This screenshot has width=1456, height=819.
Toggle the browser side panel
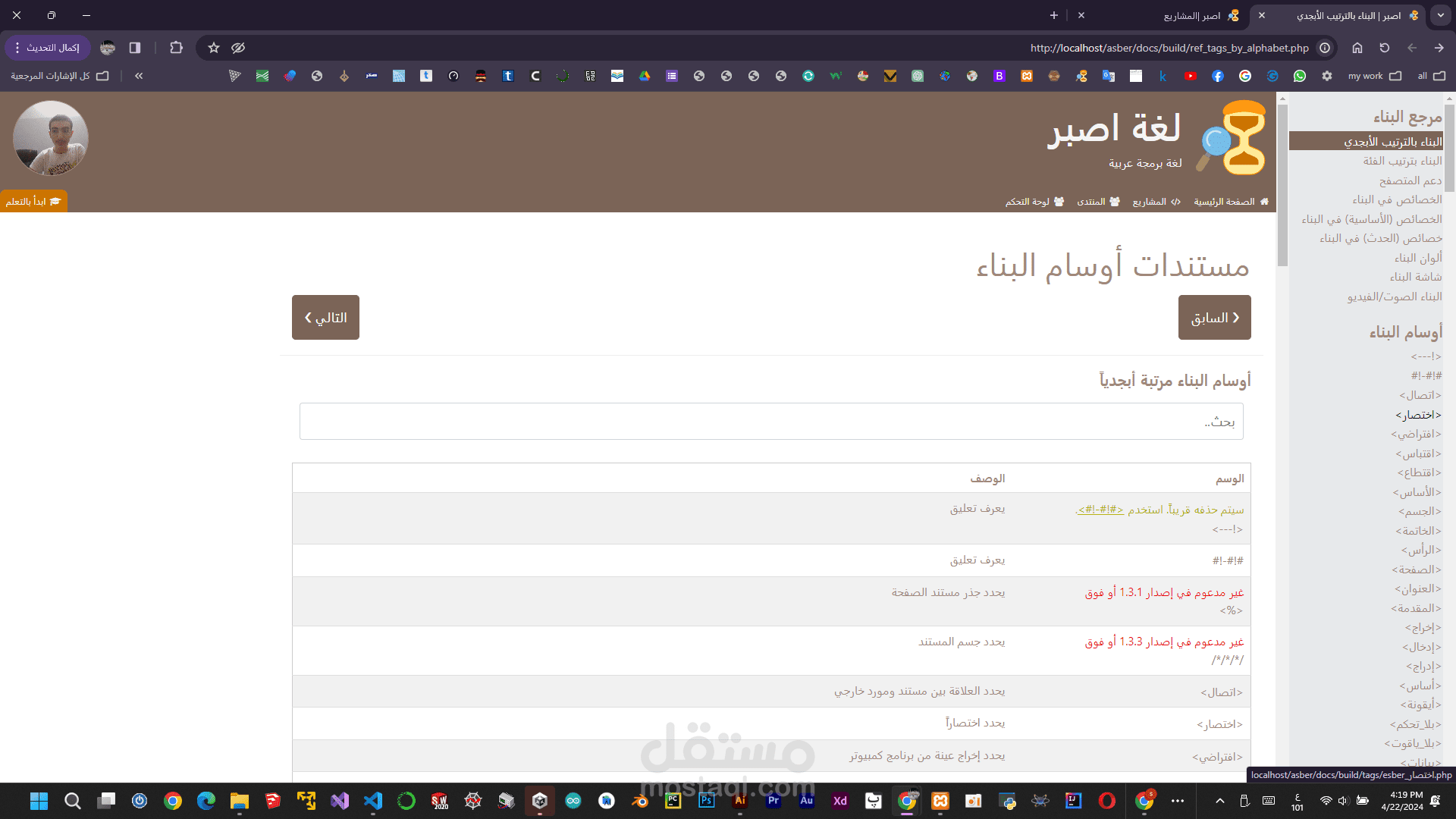tap(135, 48)
